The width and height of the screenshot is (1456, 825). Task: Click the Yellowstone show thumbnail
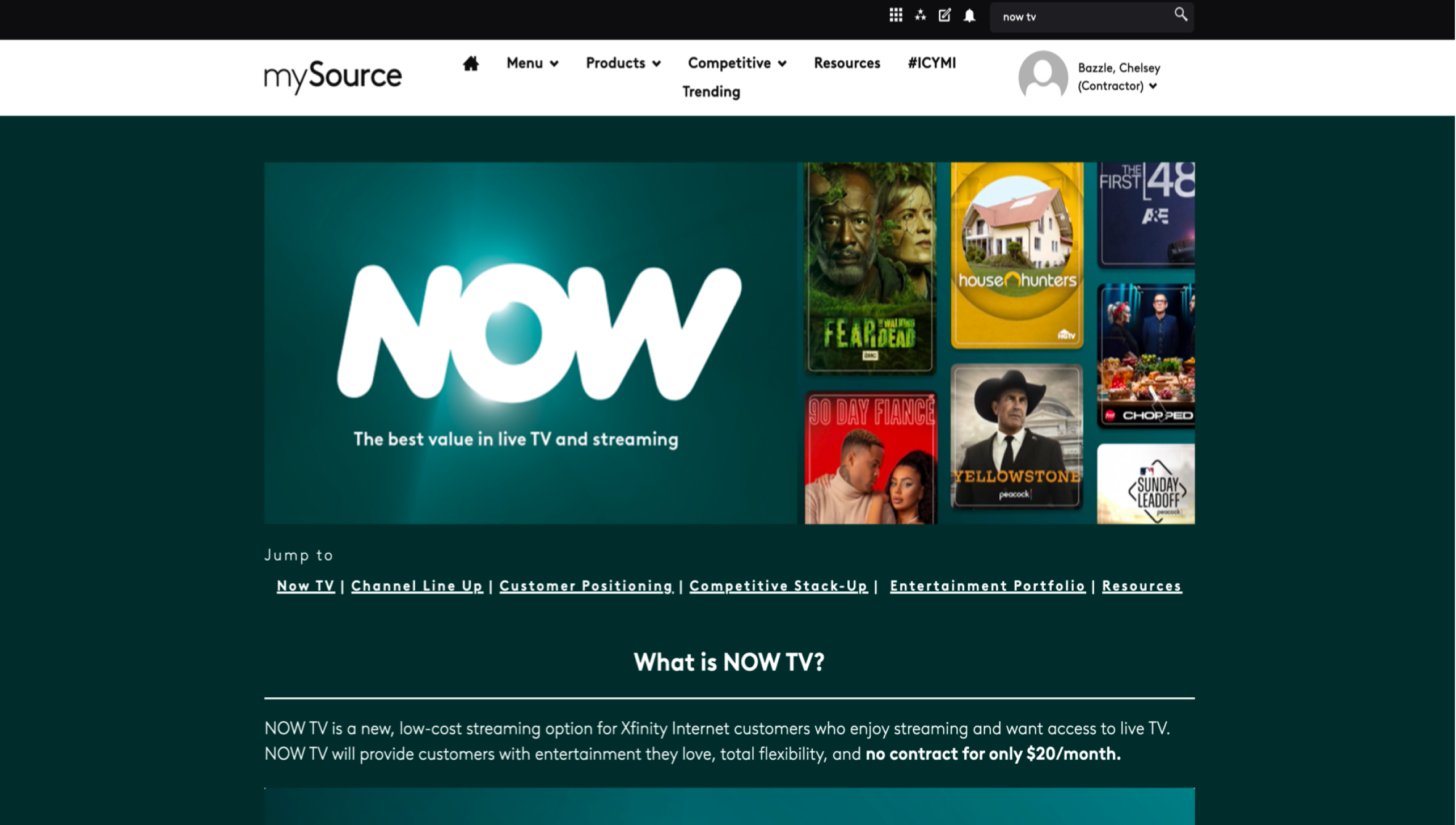[1016, 436]
